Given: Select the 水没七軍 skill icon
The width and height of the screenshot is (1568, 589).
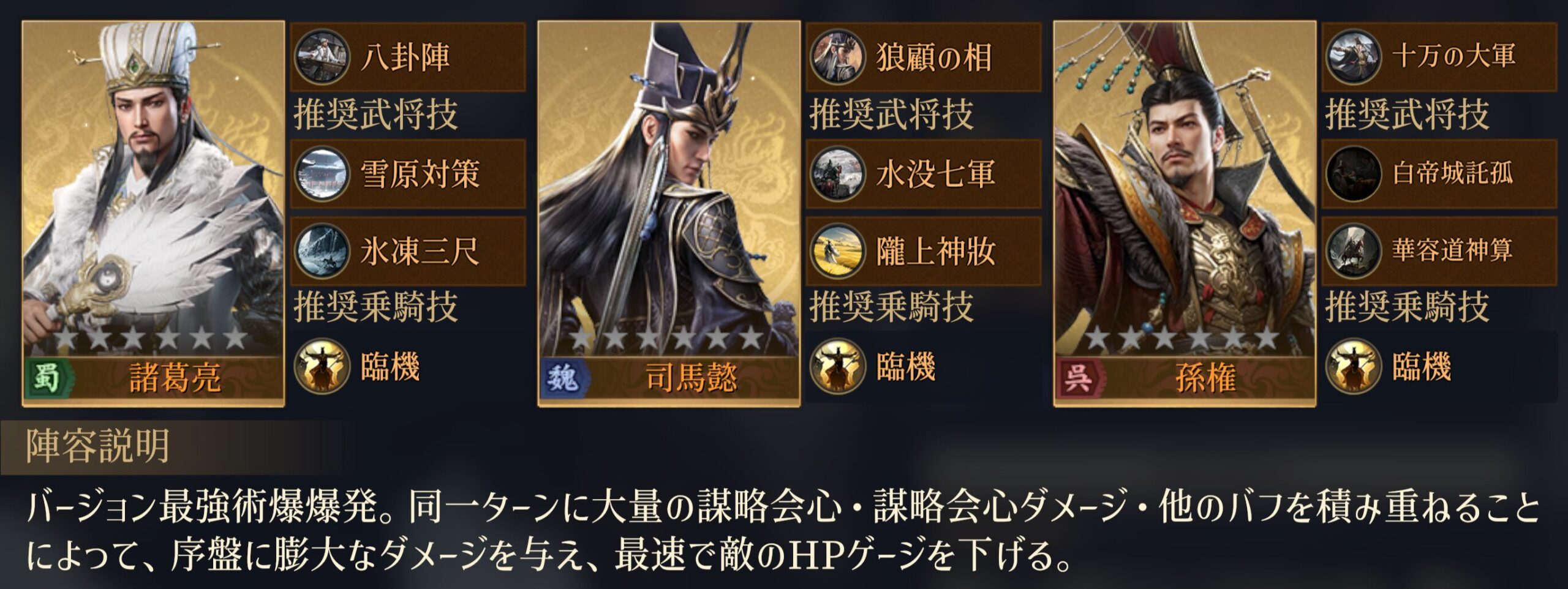Looking at the screenshot, I should pyautogui.click(x=838, y=174).
